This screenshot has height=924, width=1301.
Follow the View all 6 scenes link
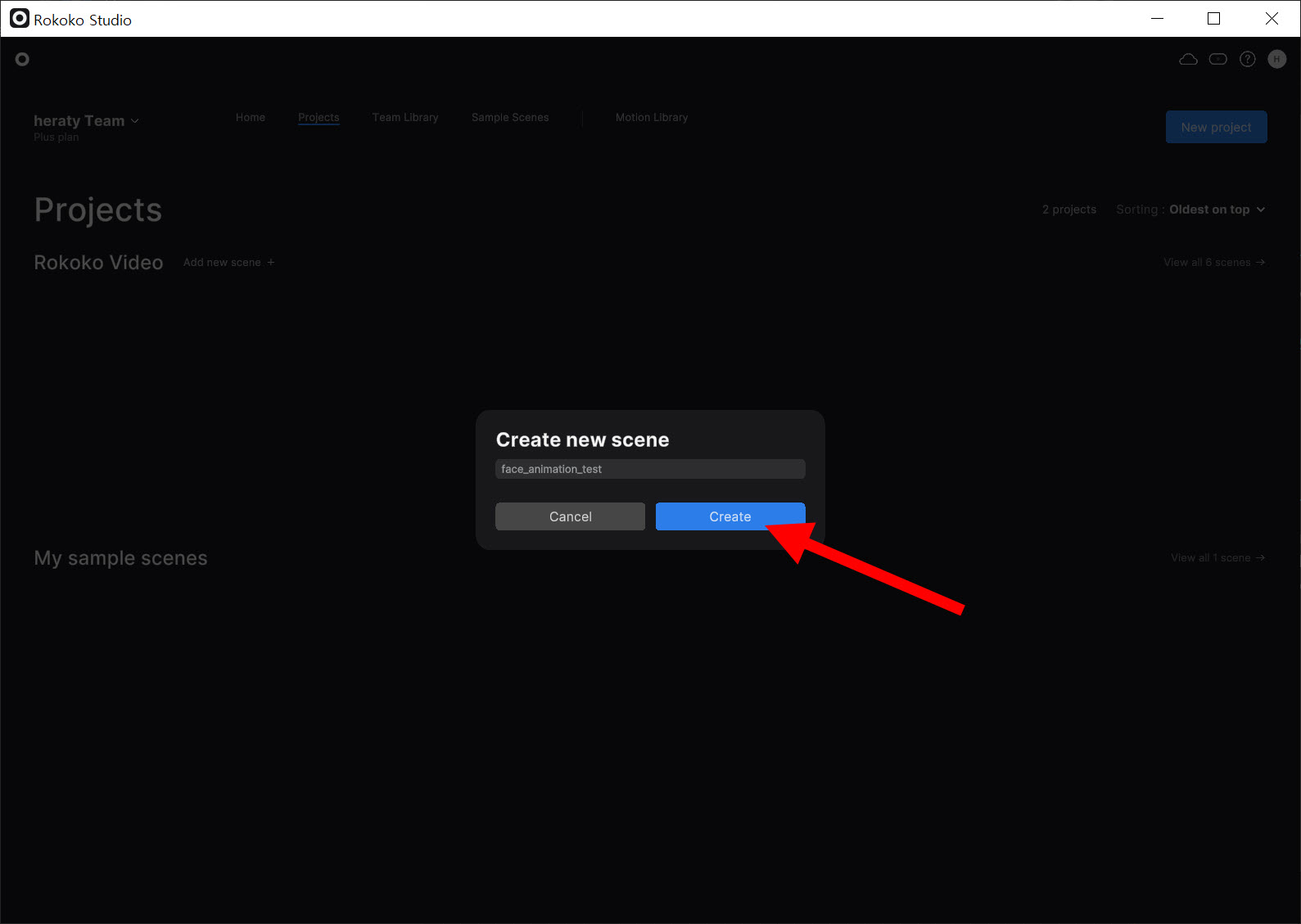pyautogui.click(x=1214, y=262)
